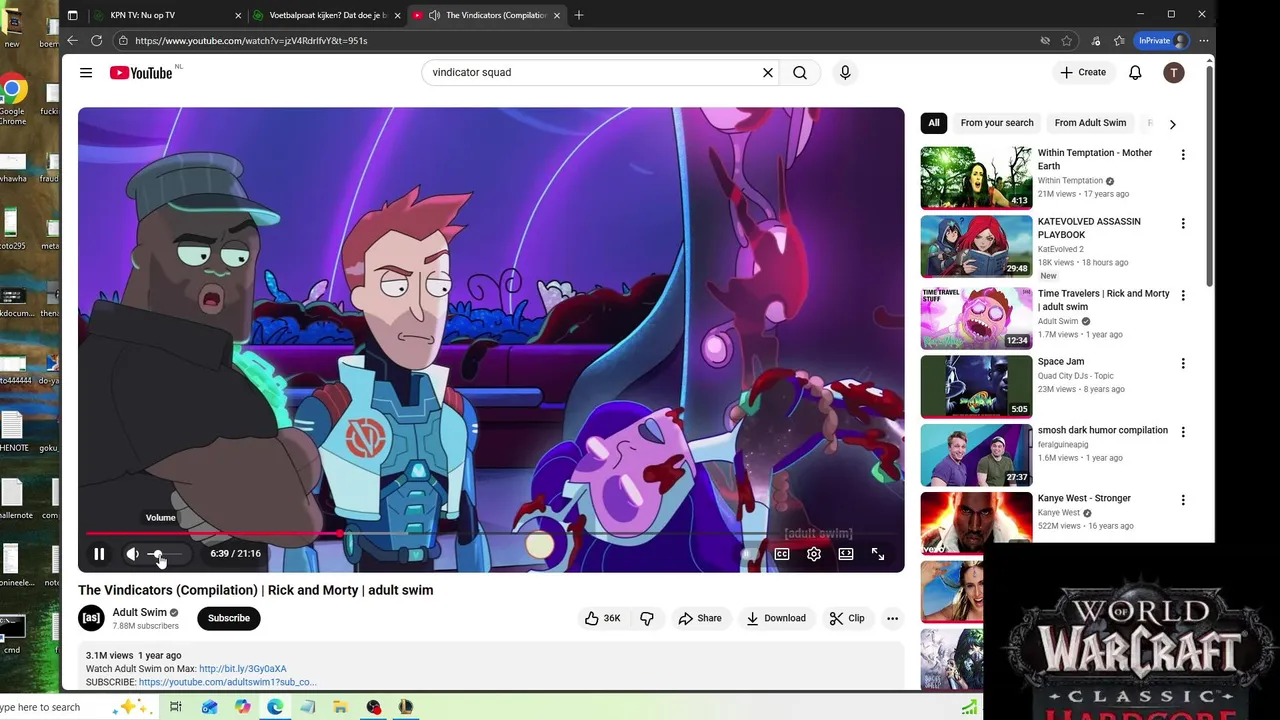Open the Within Temptation video thumbnail
Image resolution: width=1280 pixels, height=720 pixels.
(976, 177)
